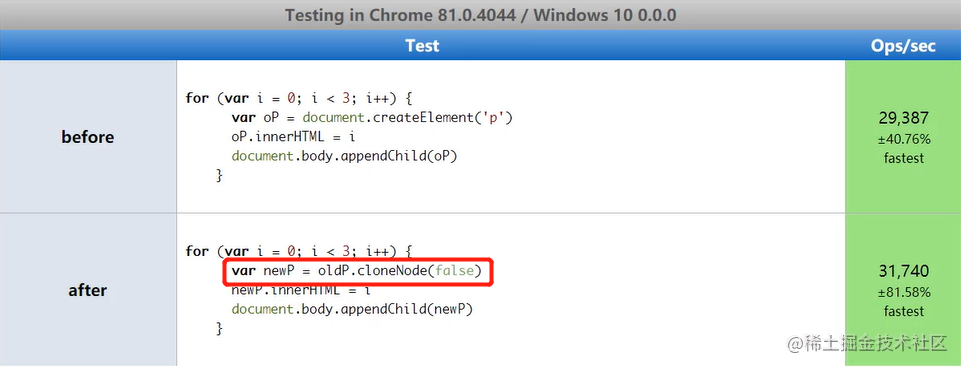Click the 29,387 ops/sec result
This screenshot has height=367, width=961.
(x=903, y=118)
